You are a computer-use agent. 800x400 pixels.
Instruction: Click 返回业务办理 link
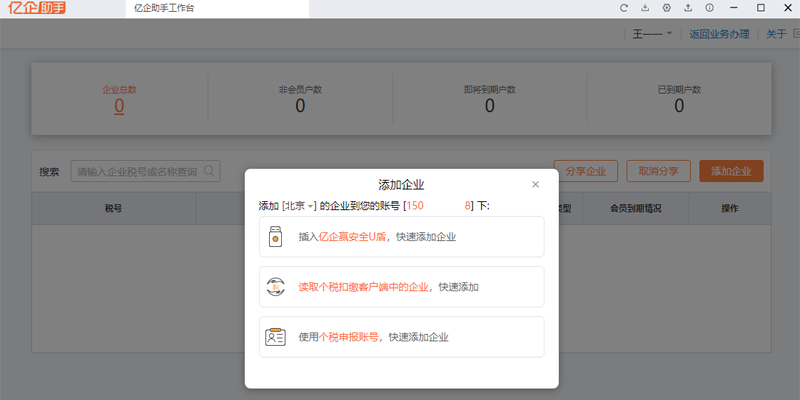point(719,34)
